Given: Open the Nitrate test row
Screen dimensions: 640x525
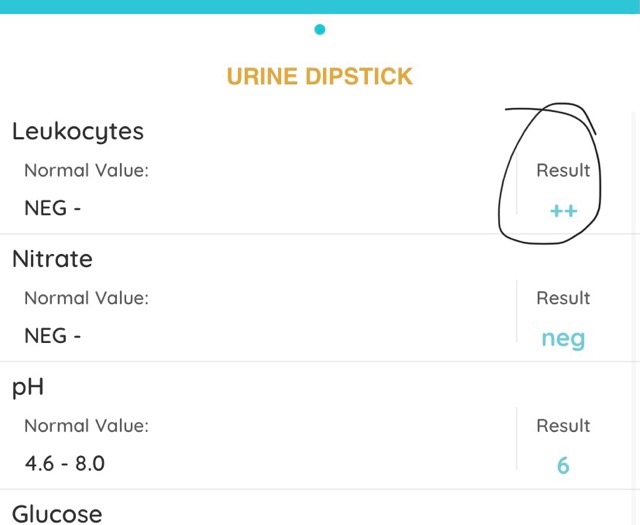Looking at the screenshot, I should point(320,298).
